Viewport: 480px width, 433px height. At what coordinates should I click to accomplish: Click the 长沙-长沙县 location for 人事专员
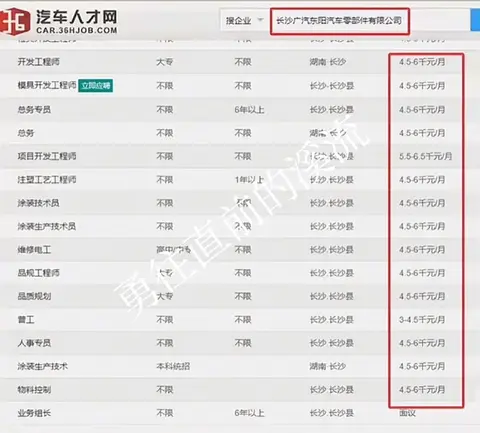(332, 343)
